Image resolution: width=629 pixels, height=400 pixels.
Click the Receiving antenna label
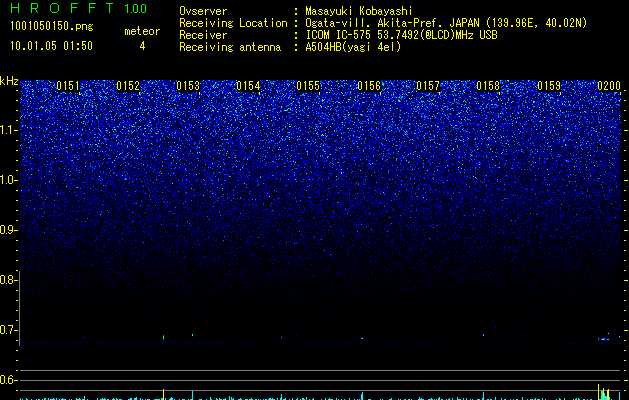pos(230,47)
